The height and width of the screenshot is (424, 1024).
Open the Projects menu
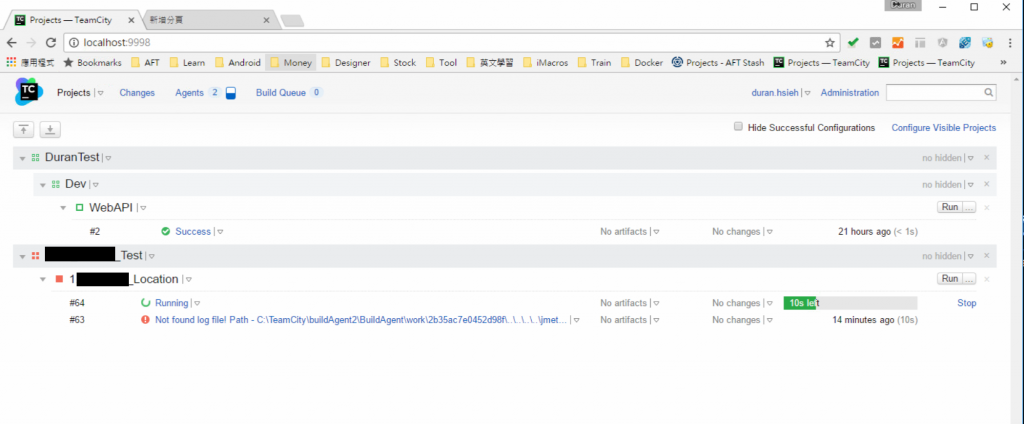(x=73, y=93)
